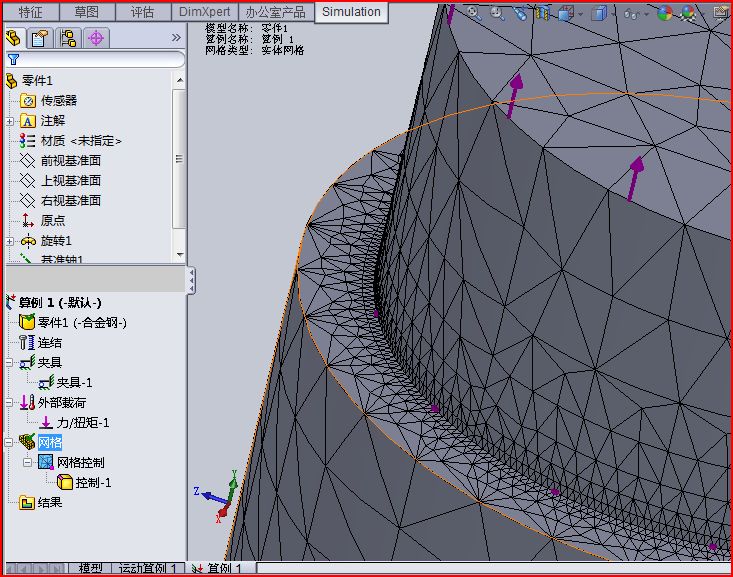This screenshot has height=577, width=733.
Task: Open the Display Style dropdown arrow
Action: [x=614, y=14]
